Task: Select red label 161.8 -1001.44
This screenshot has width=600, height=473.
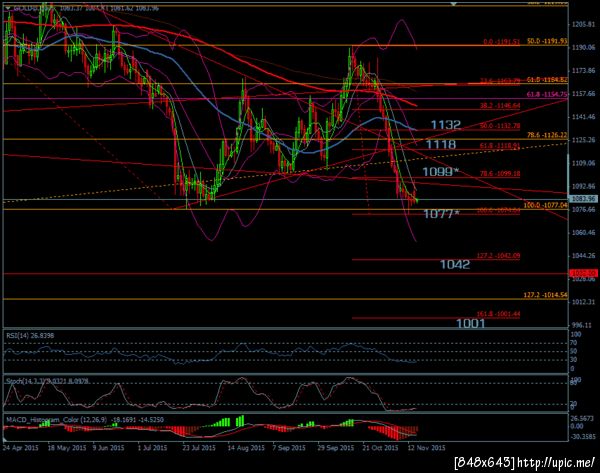Action: 498,314
